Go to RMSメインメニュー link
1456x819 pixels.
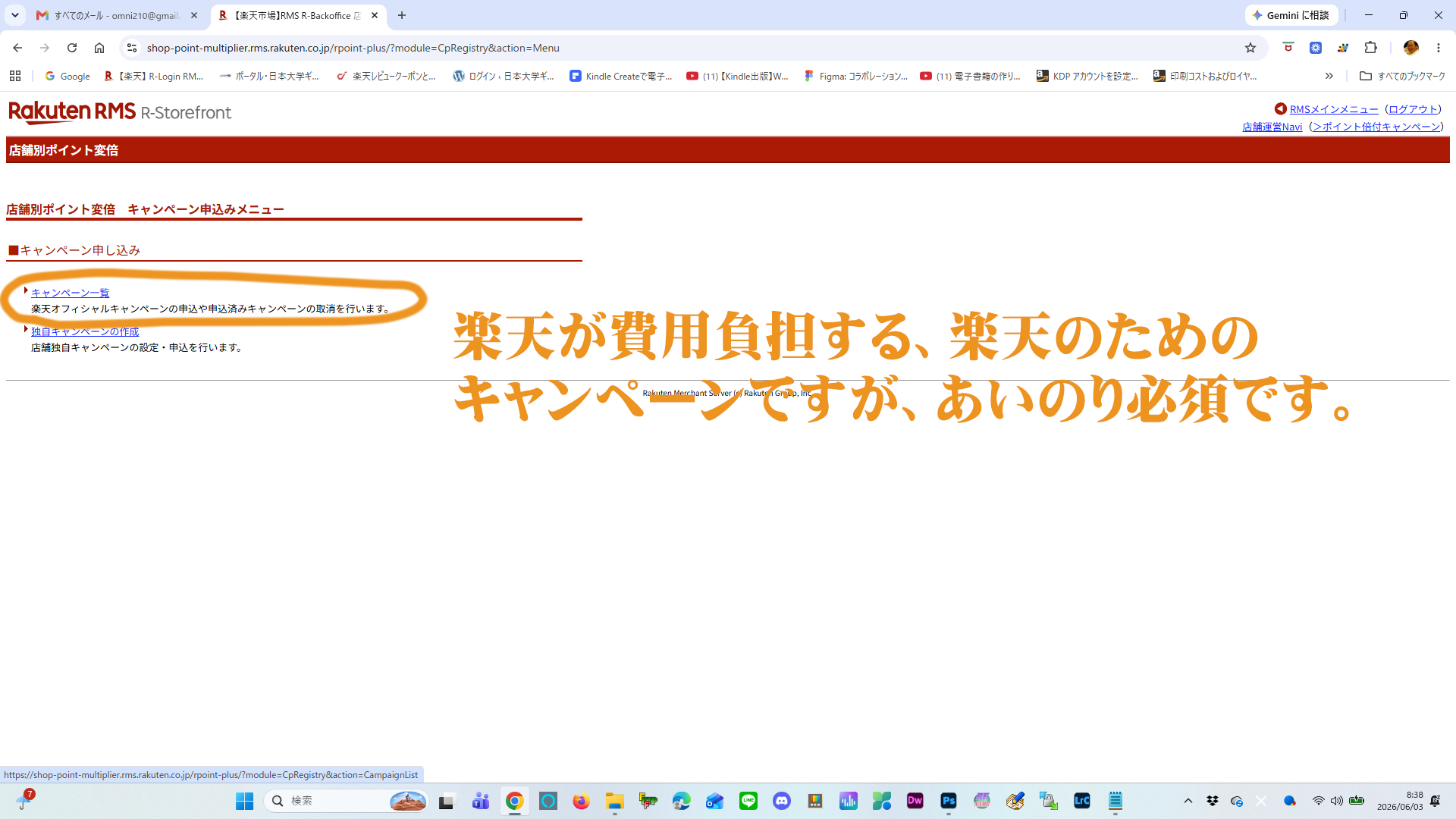[1334, 109]
